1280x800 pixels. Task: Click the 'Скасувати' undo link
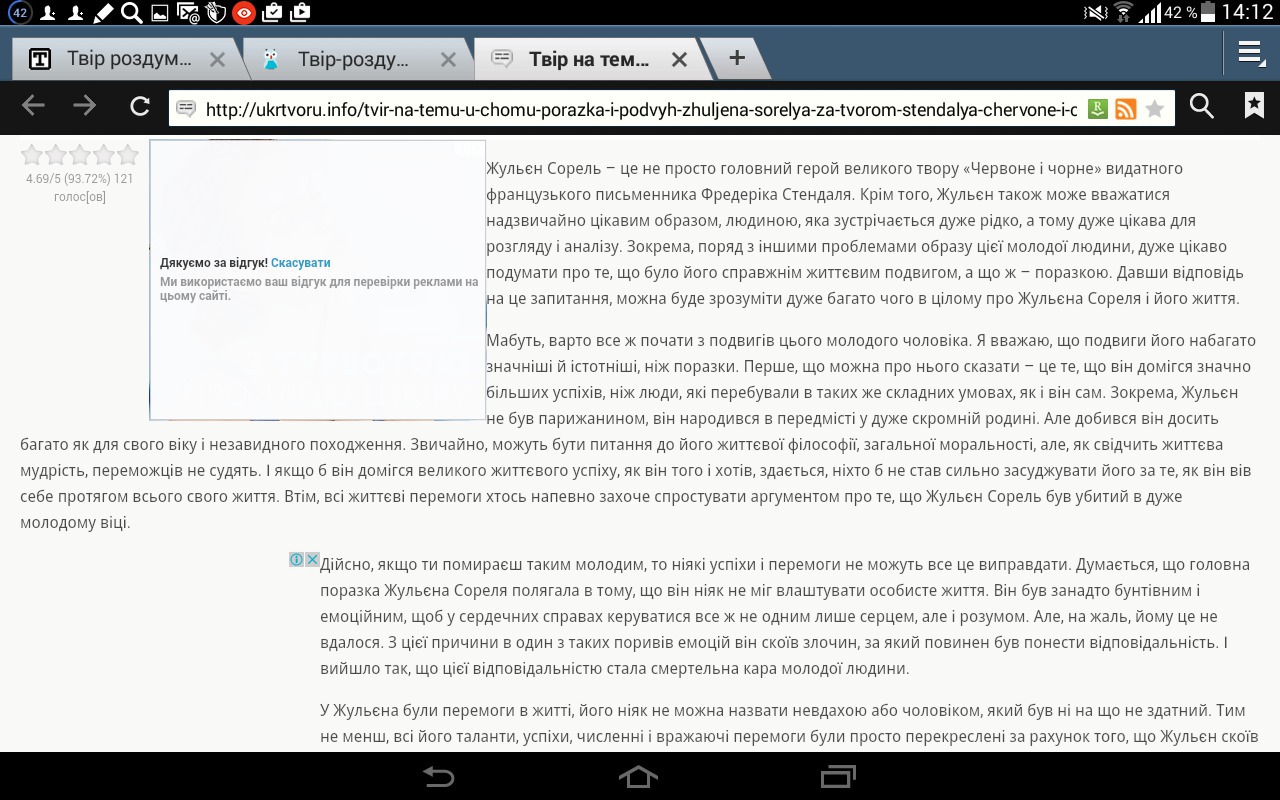(x=300, y=263)
